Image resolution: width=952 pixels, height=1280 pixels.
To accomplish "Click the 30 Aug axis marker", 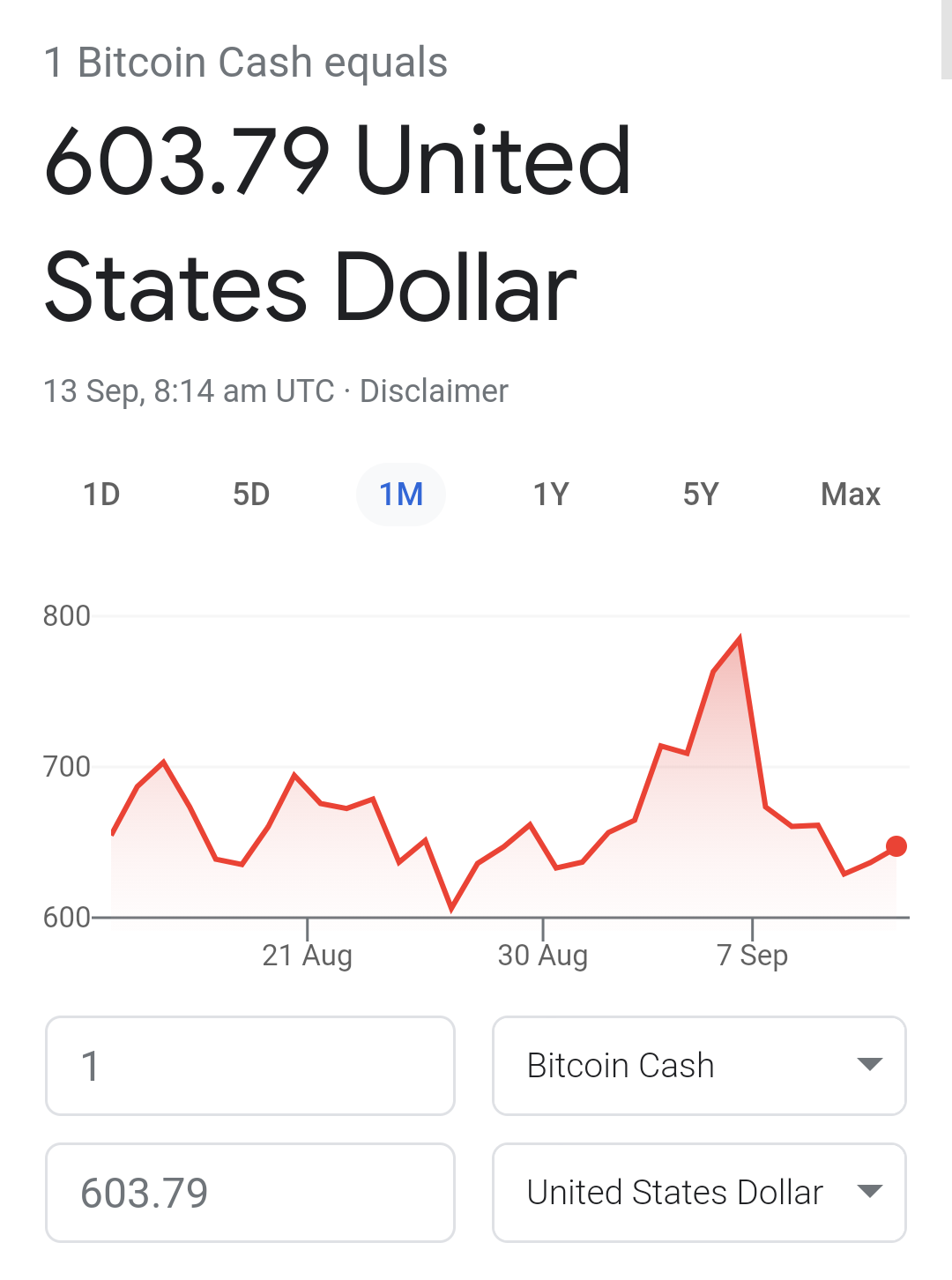I will (x=542, y=955).
